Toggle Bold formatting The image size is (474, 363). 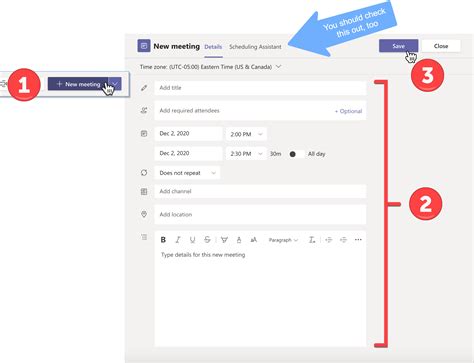pos(163,240)
